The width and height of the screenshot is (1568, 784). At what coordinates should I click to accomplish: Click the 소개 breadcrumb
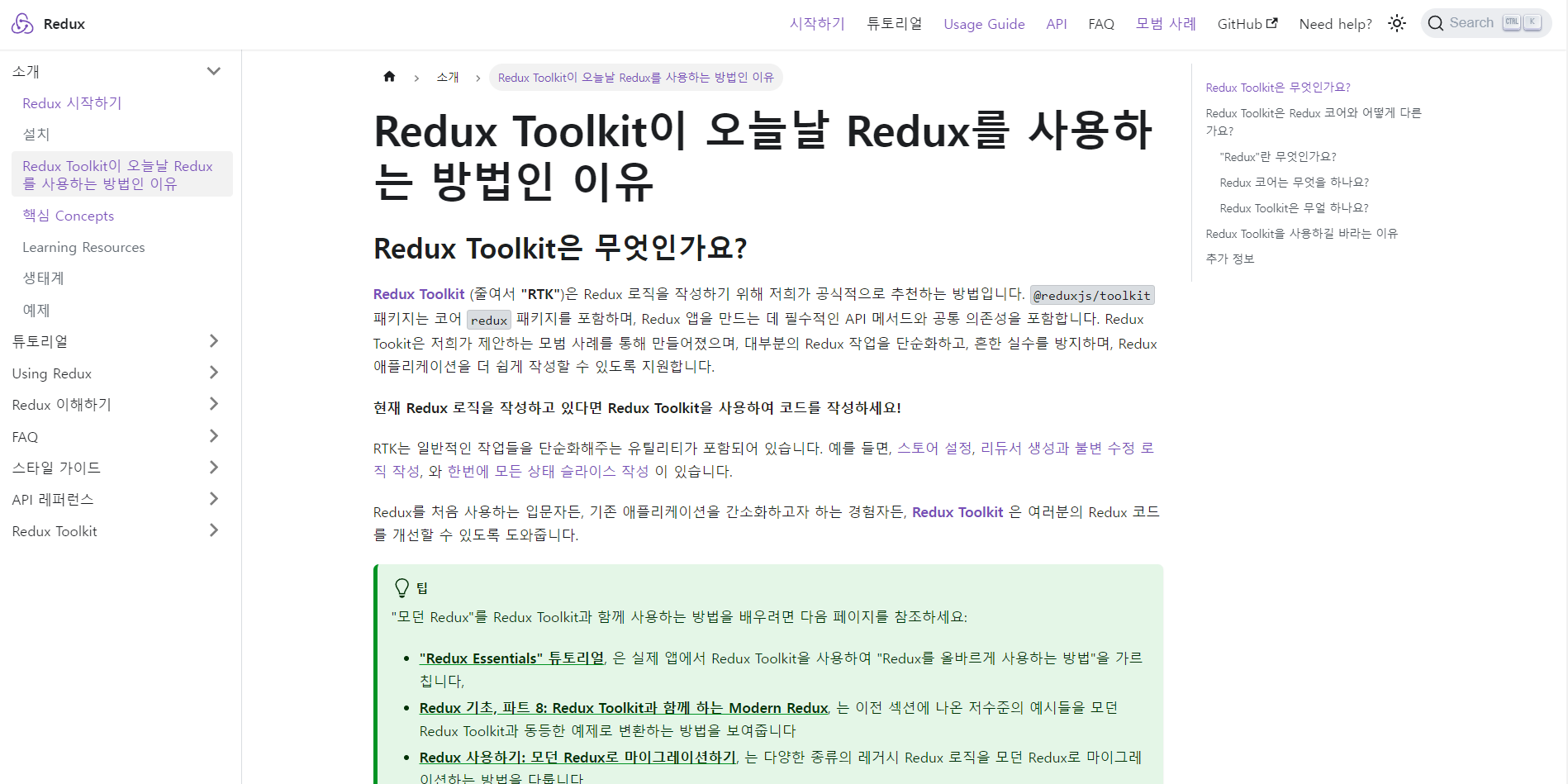448,77
